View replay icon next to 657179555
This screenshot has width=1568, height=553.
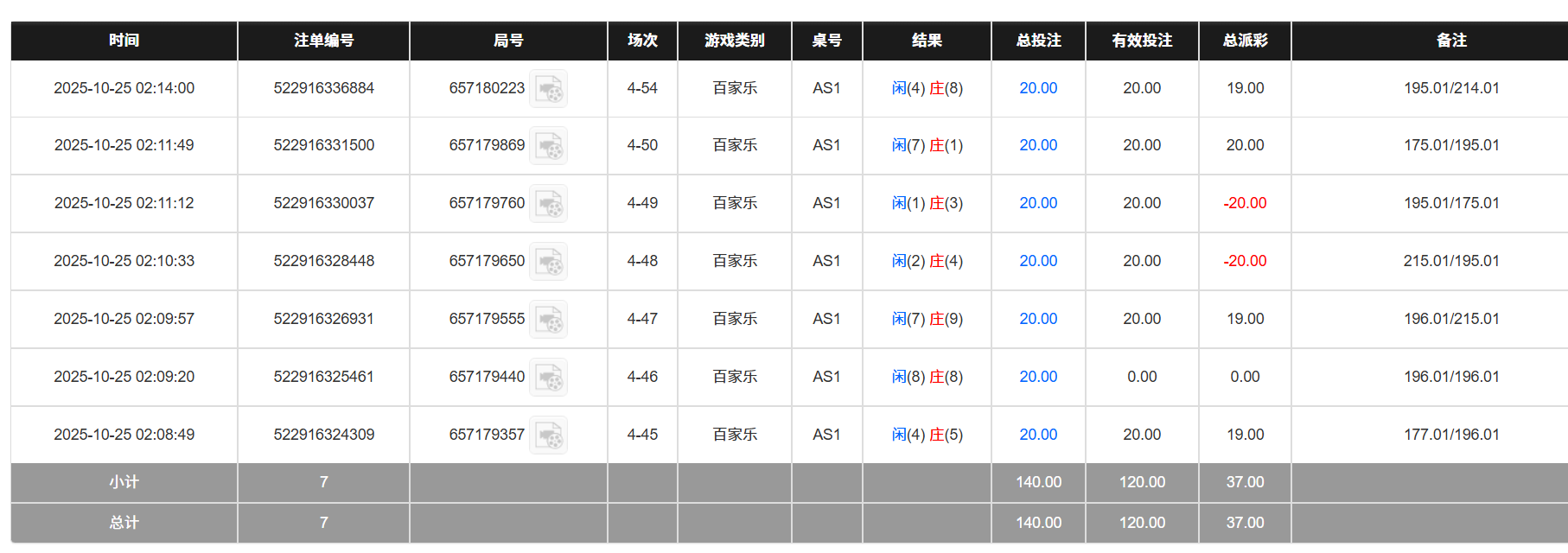click(548, 319)
